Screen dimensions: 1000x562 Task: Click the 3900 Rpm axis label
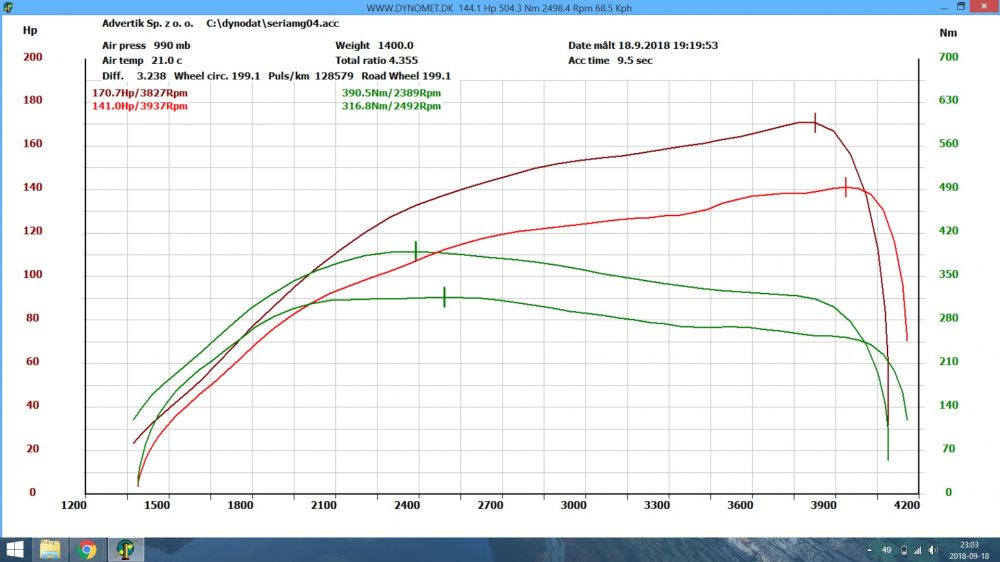[823, 505]
